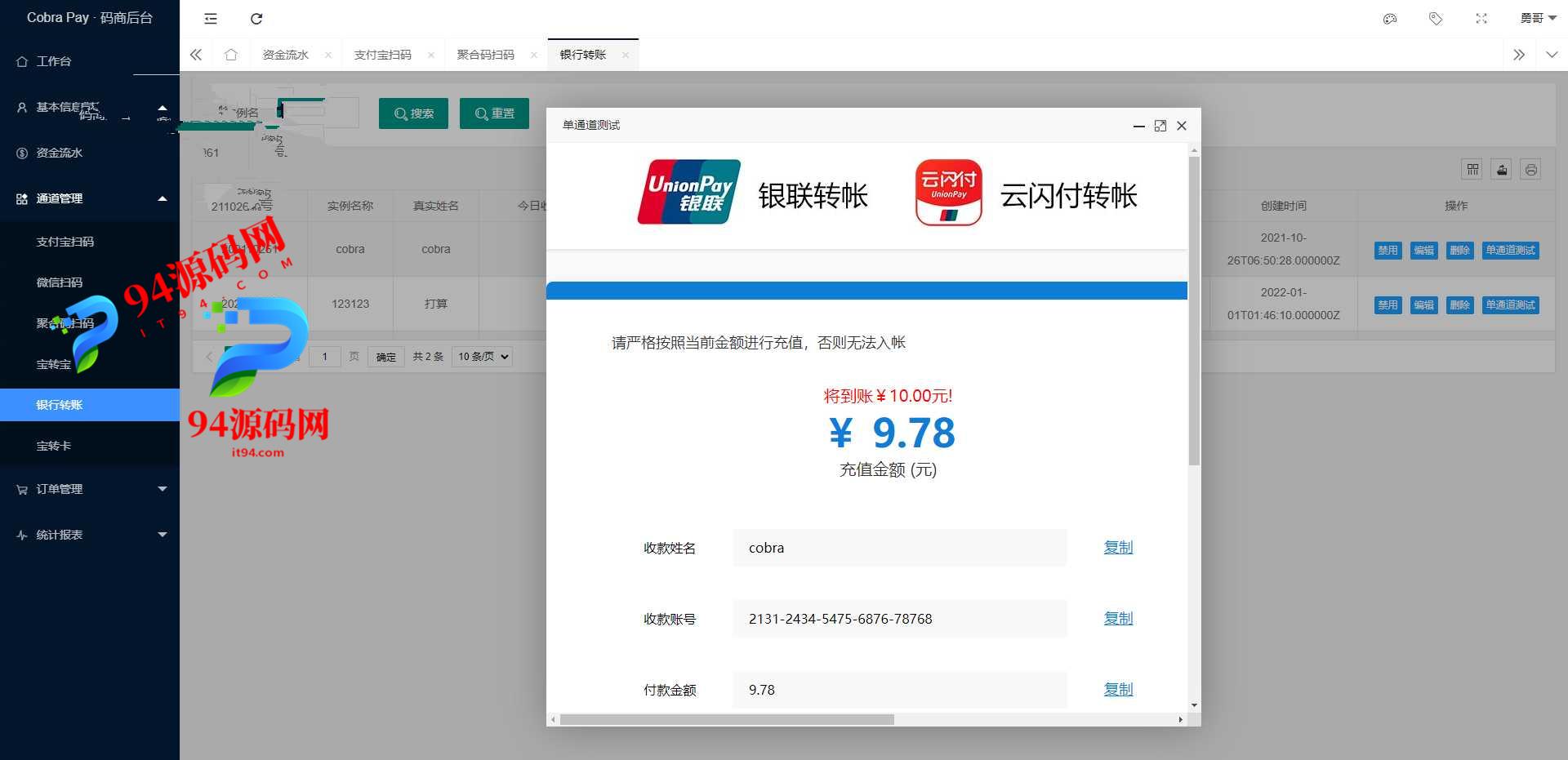Click the 创建时间 column header
1568x760 pixels.
pyautogui.click(x=1283, y=206)
